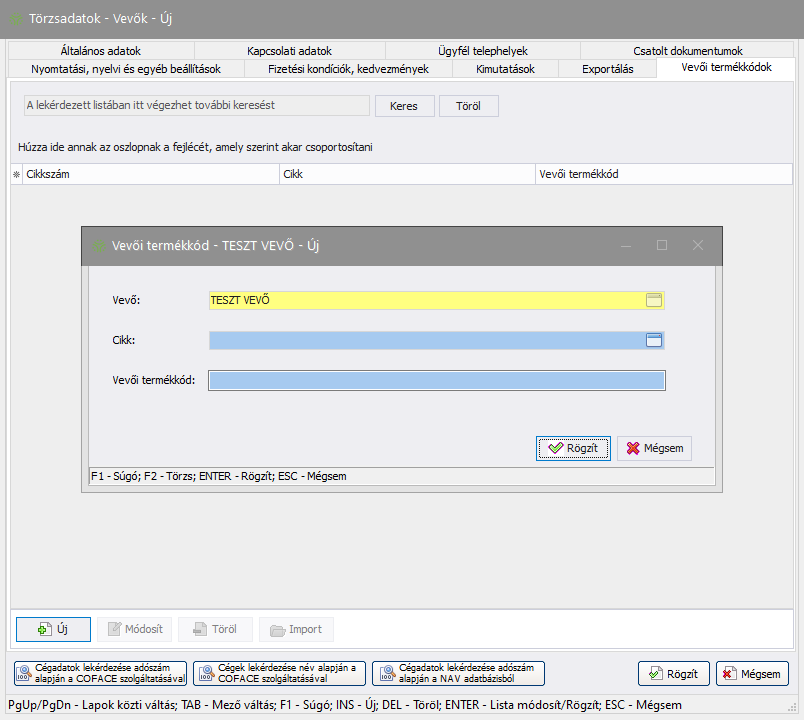Open the Cikk field lookup icon
Screen dimensions: 804x720
pyautogui.click(x=655, y=340)
